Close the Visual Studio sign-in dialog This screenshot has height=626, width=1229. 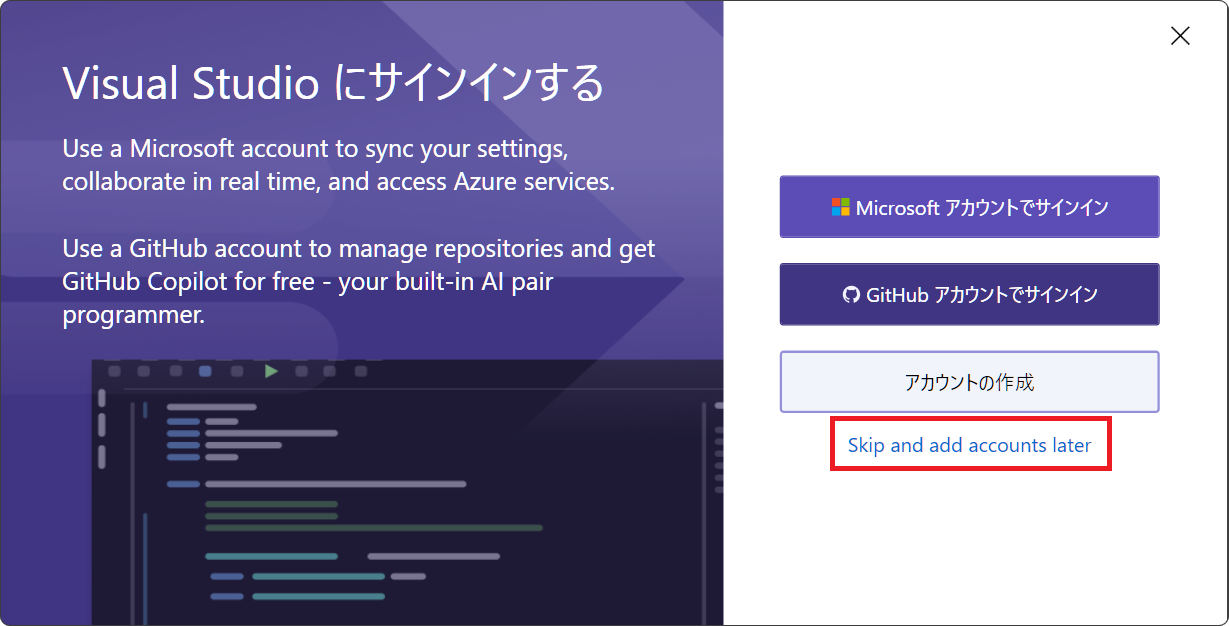[x=1180, y=36]
